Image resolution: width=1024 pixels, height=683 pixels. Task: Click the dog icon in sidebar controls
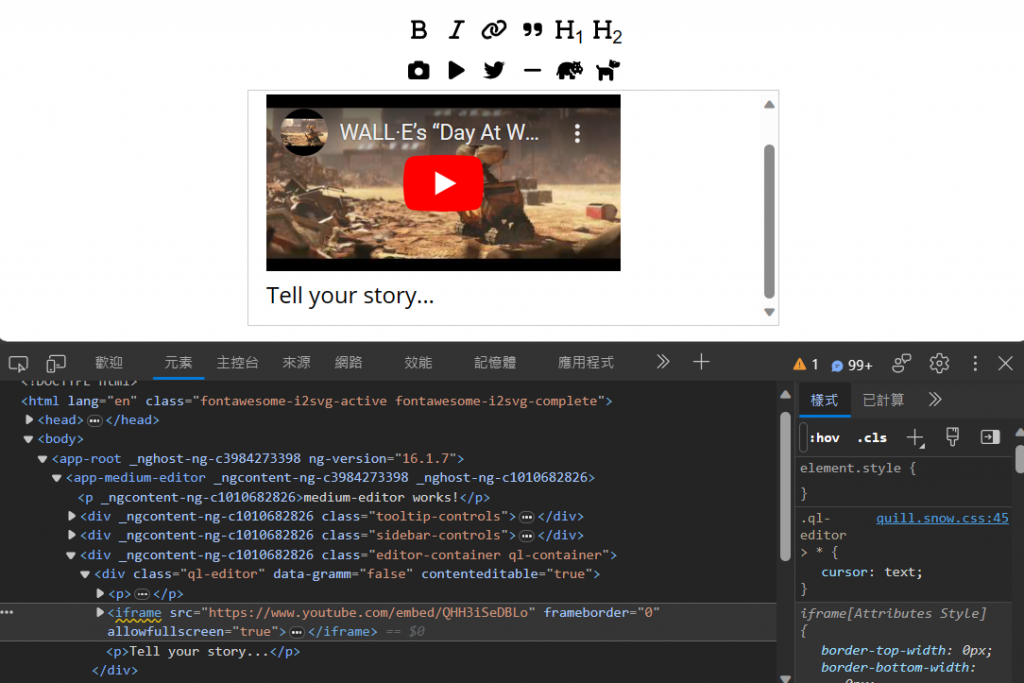pos(607,70)
